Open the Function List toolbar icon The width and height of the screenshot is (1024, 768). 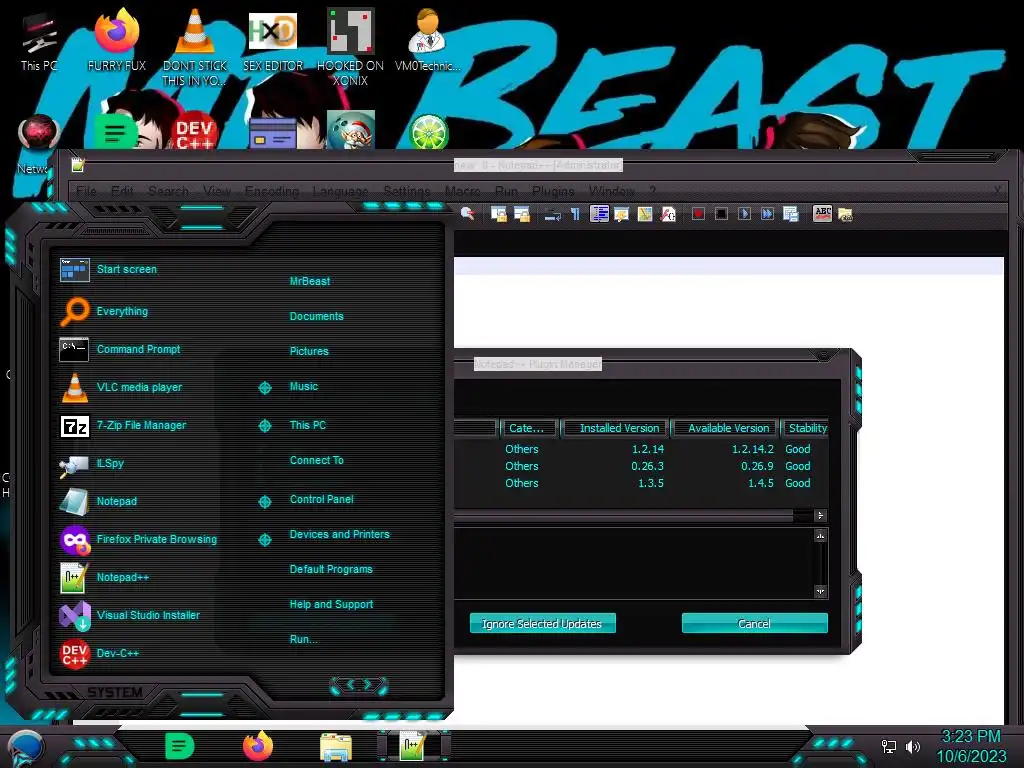667,214
